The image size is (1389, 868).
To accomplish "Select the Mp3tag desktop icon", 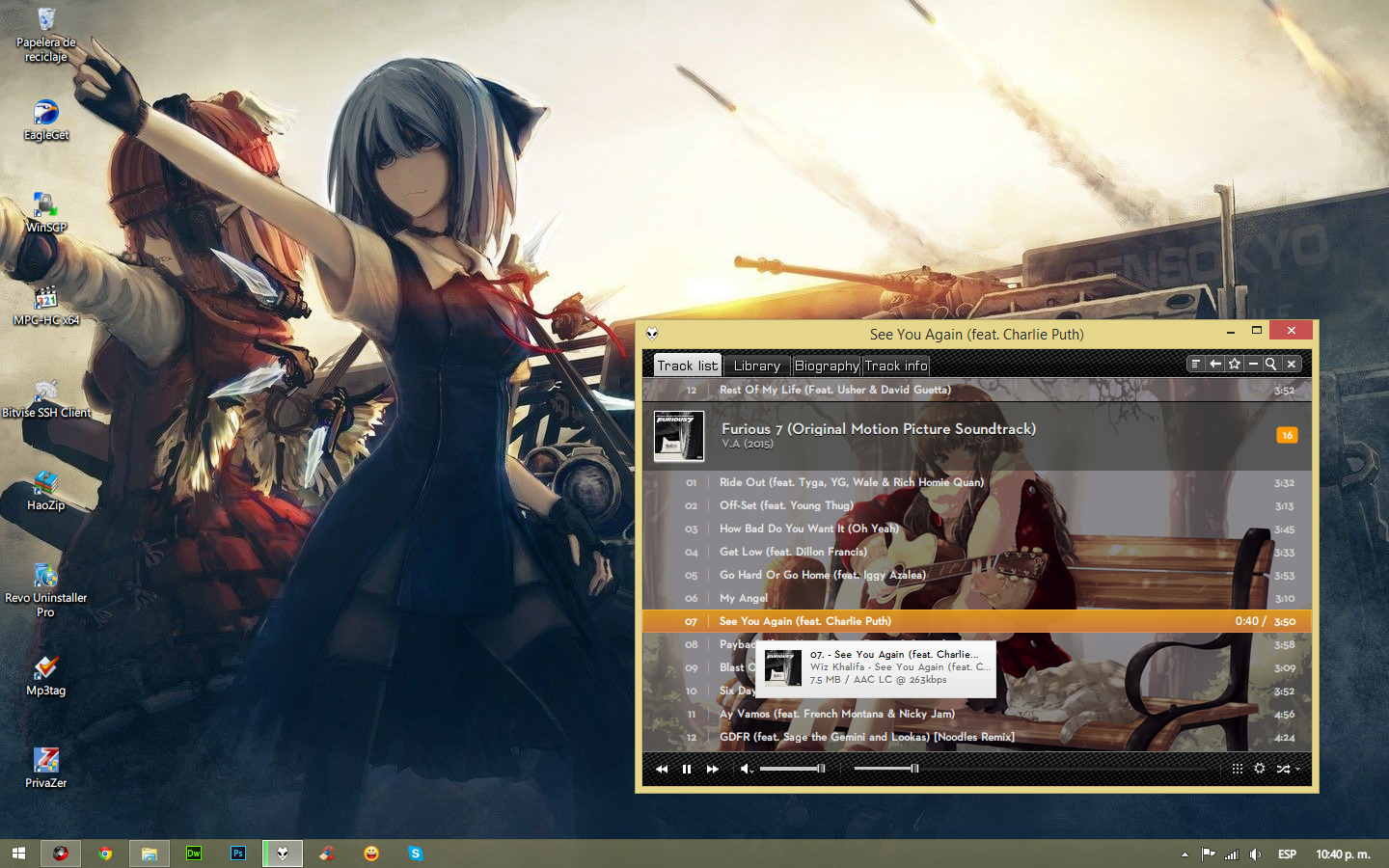I will point(45,676).
